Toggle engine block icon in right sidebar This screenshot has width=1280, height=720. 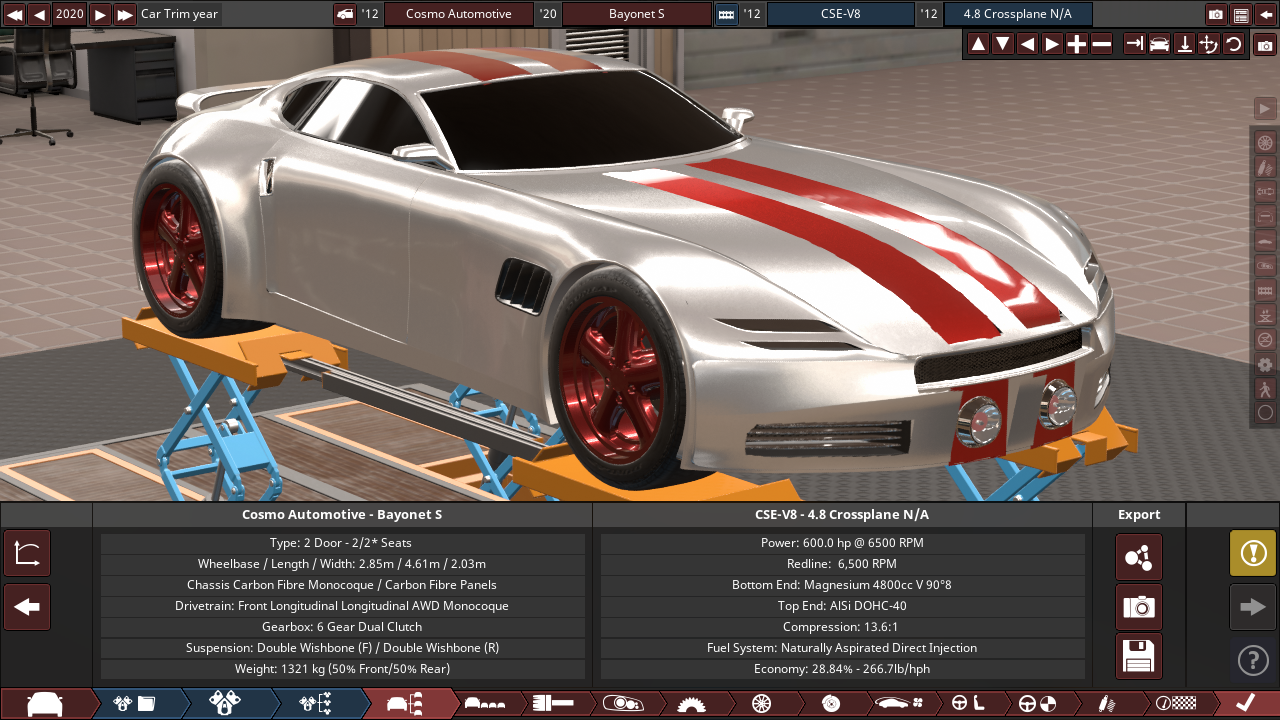(1265, 289)
